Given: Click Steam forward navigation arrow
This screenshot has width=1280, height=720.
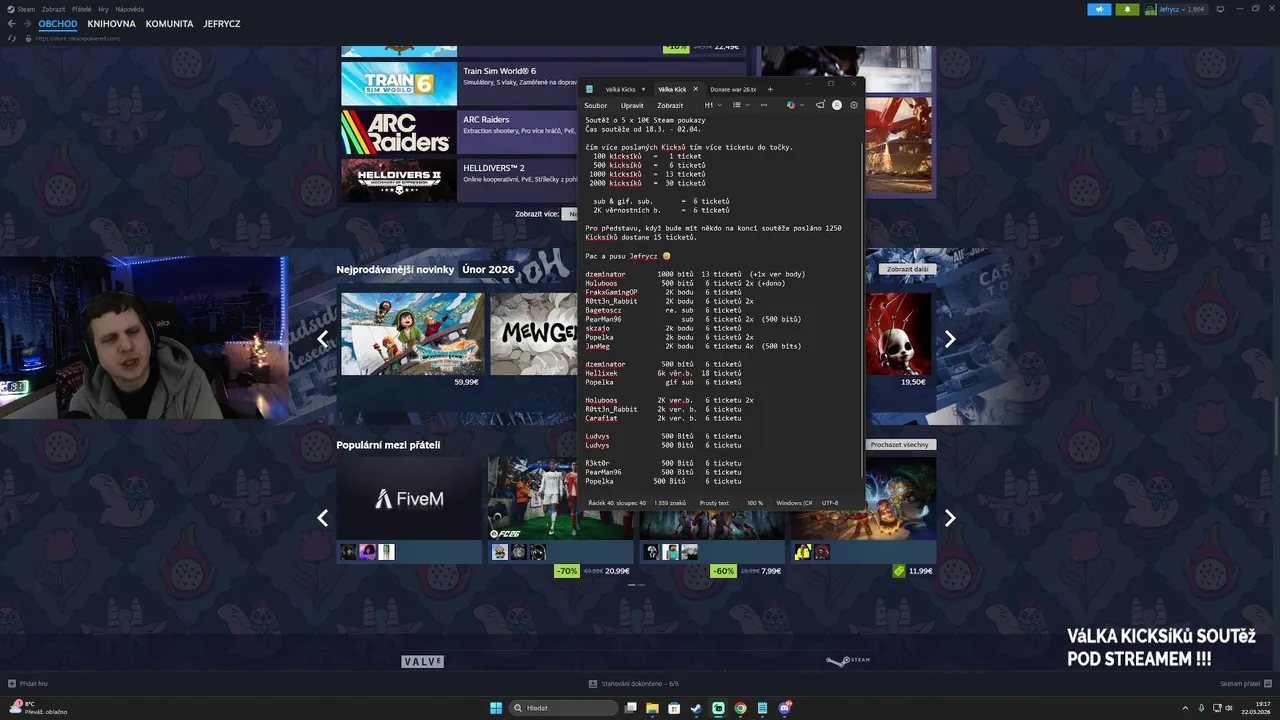Looking at the screenshot, I should 26,23.
